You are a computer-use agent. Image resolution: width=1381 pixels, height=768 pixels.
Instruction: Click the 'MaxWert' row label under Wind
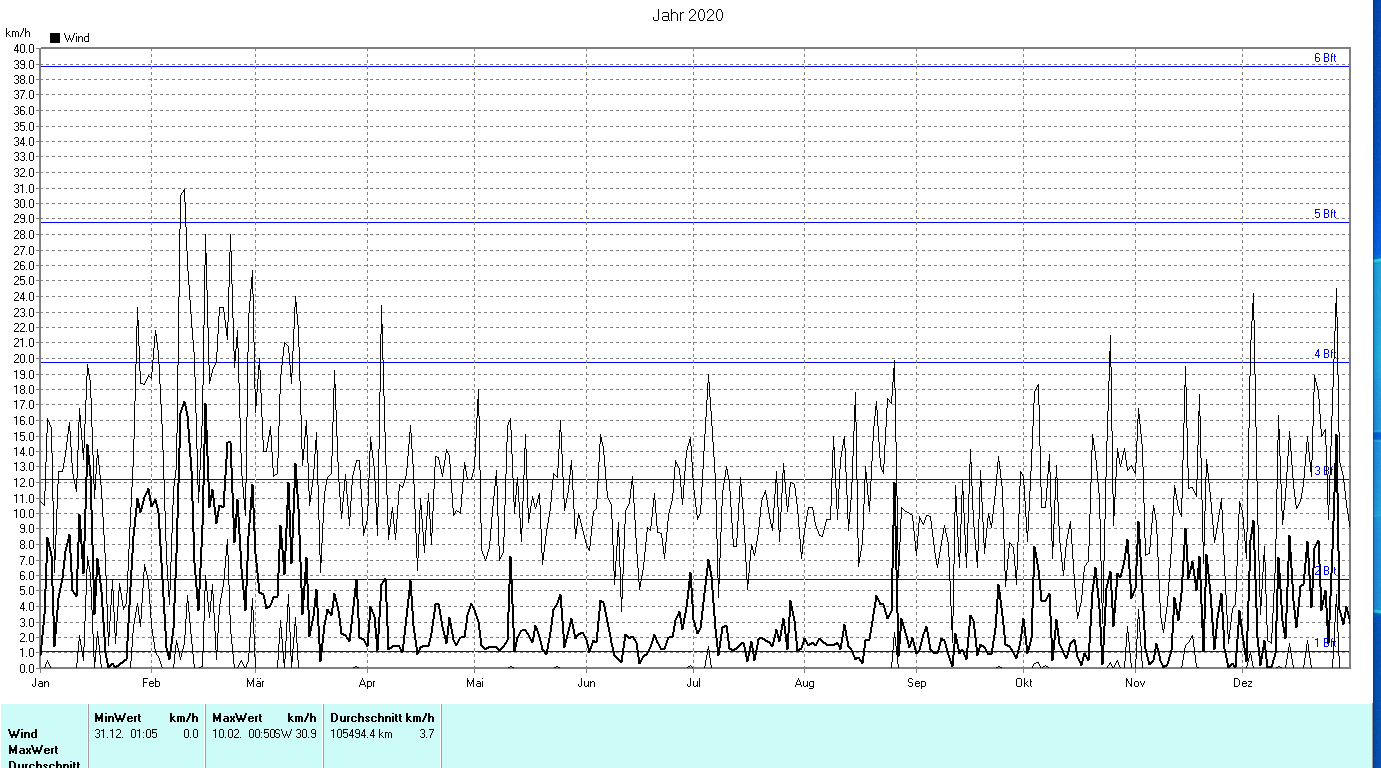pos(33,749)
